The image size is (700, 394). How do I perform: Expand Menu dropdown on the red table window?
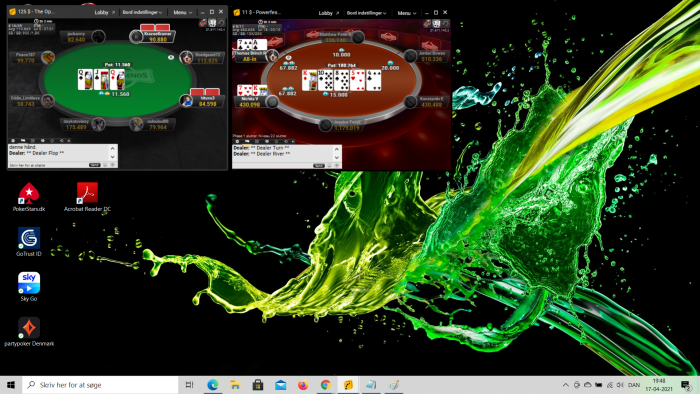point(406,13)
